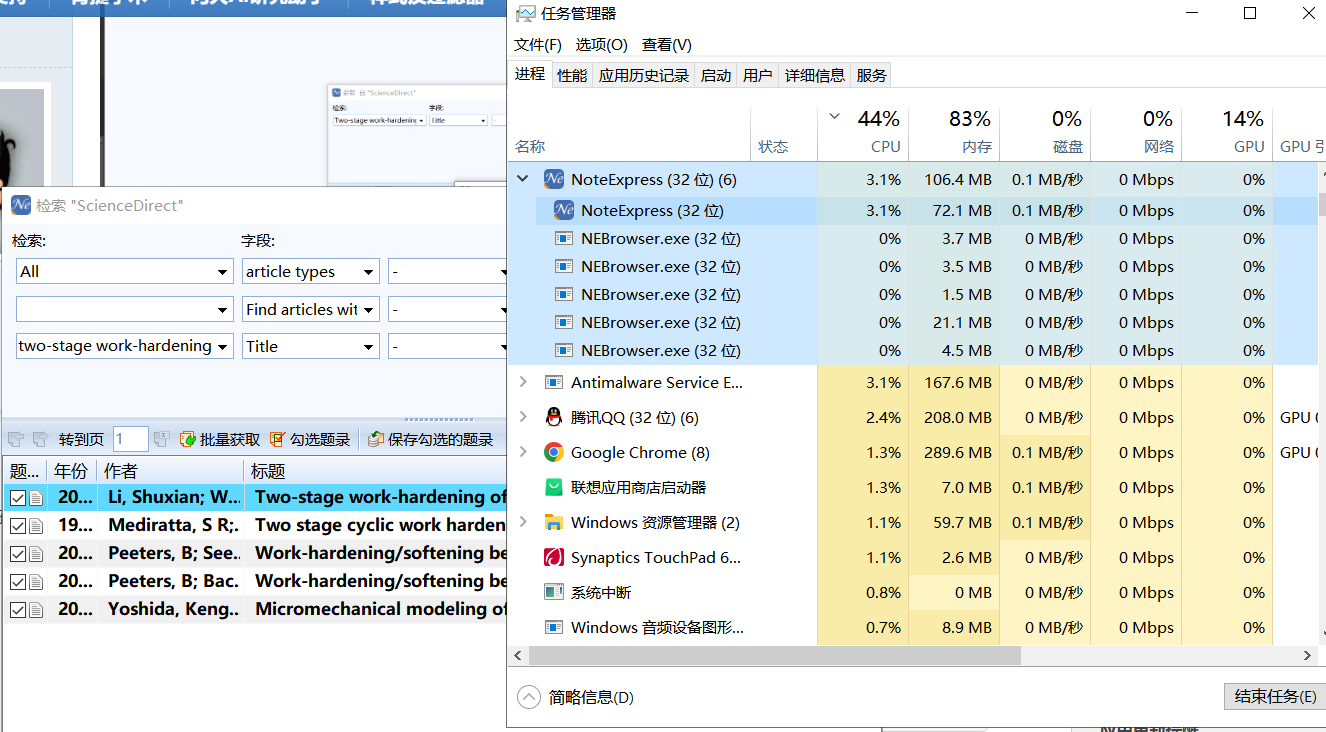Open the 'All' search dropdown

click(x=223, y=272)
